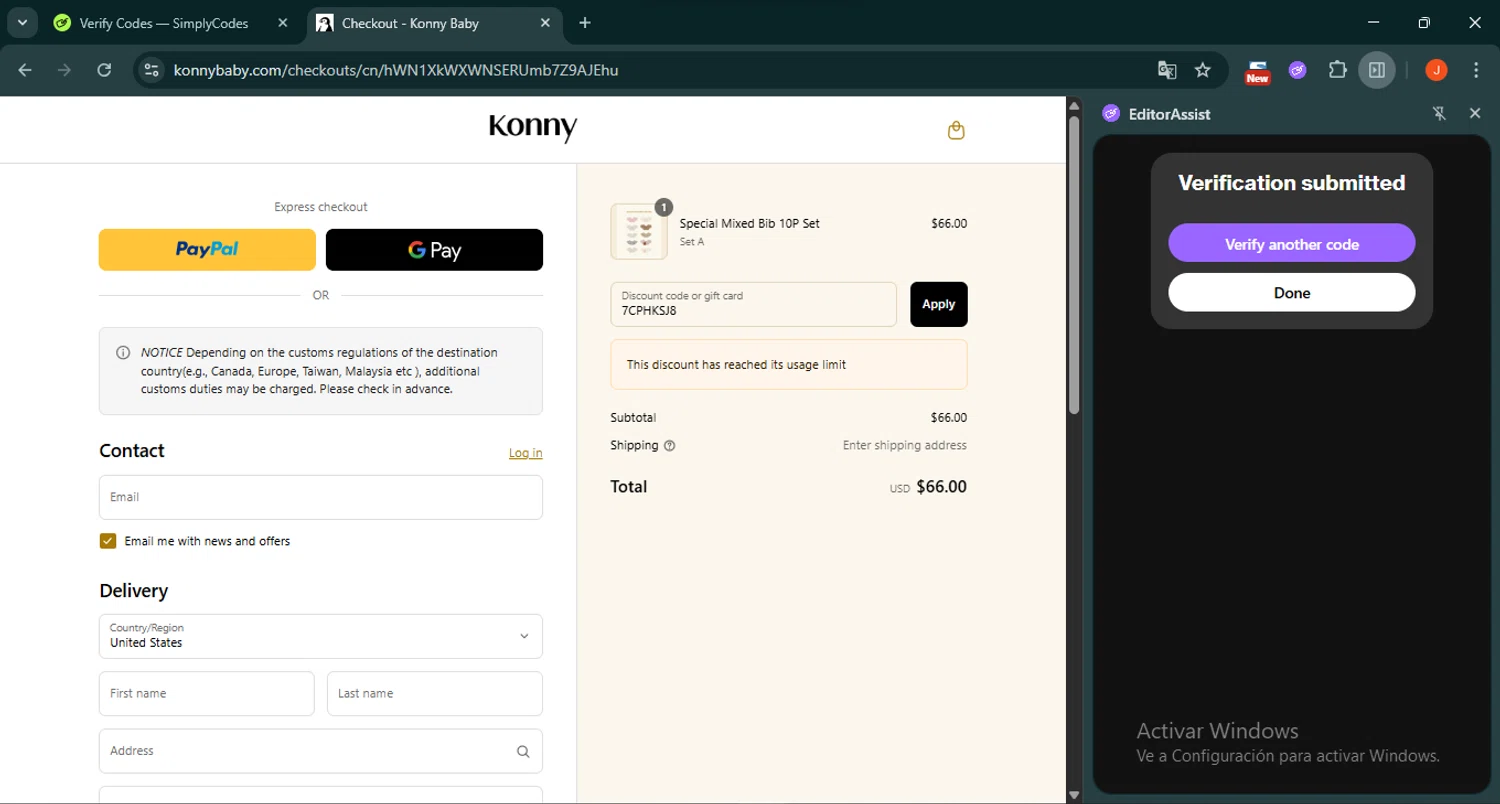Open Chrome three-dot menu
The width and height of the screenshot is (1500, 804).
[1476, 70]
